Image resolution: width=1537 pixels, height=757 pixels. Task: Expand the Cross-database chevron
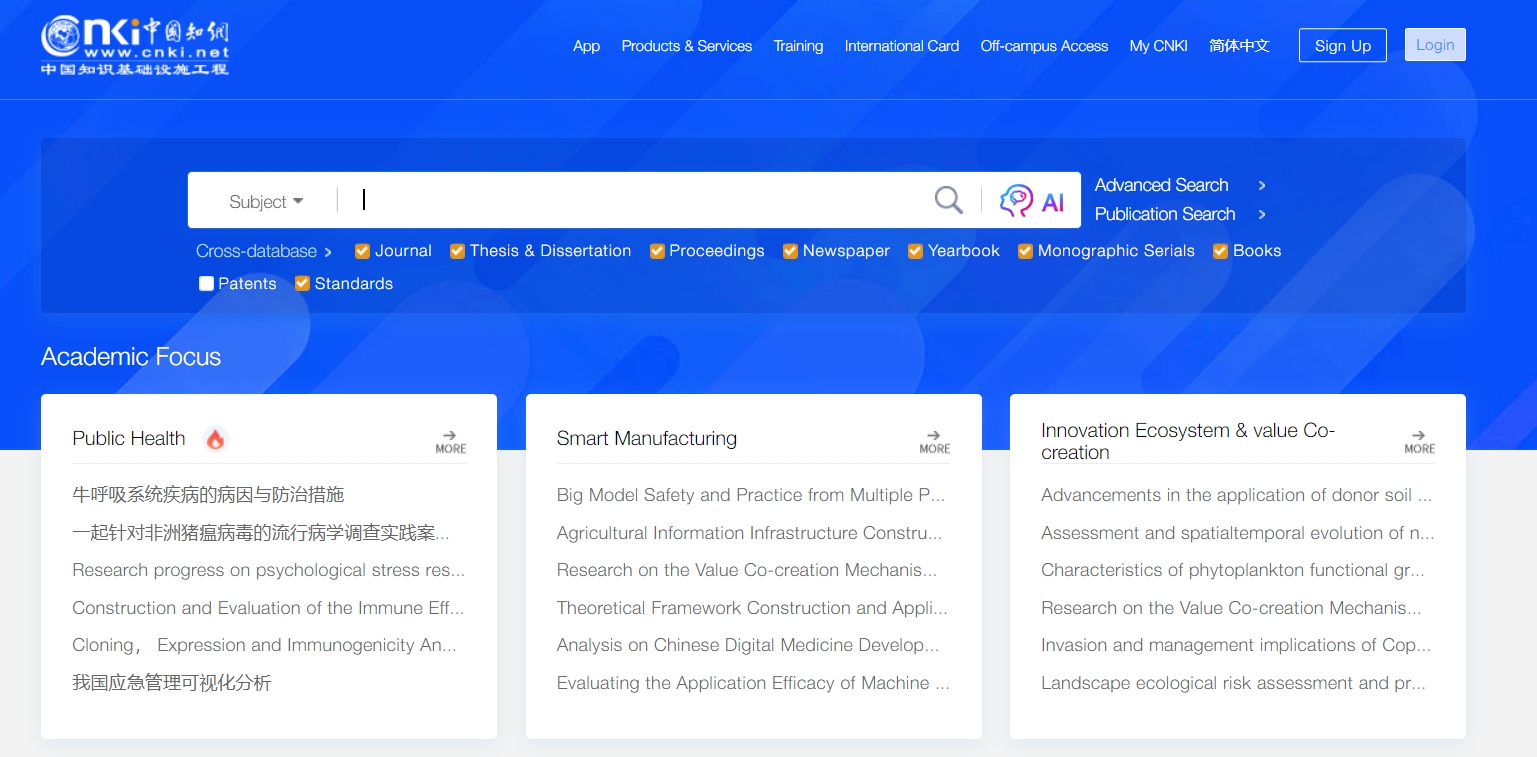coord(328,252)
